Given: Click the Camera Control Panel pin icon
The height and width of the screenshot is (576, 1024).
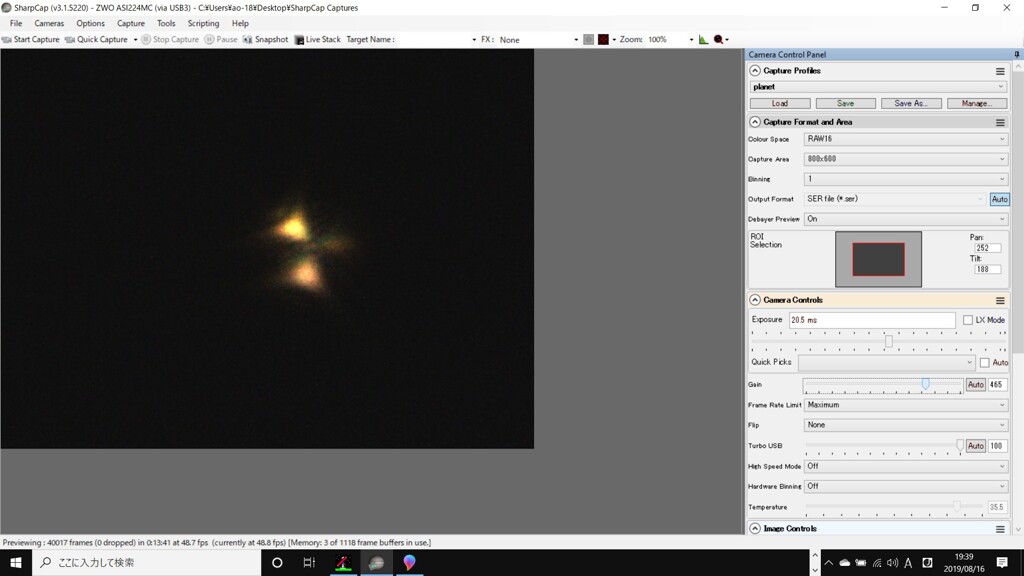Looking at the screenshot, I should tap(1017, 54).
